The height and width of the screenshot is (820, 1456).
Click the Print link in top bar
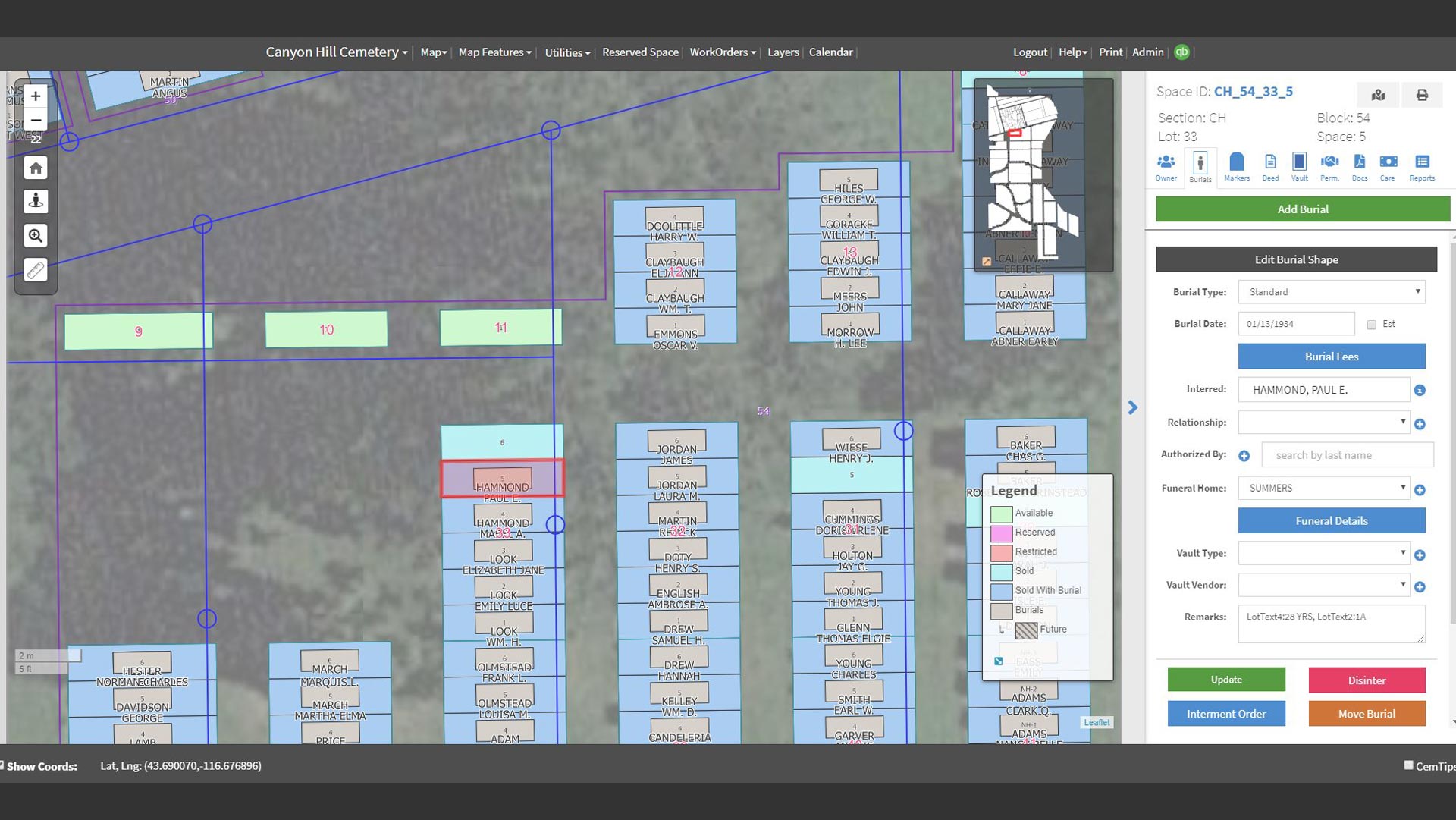point(1110,52)
